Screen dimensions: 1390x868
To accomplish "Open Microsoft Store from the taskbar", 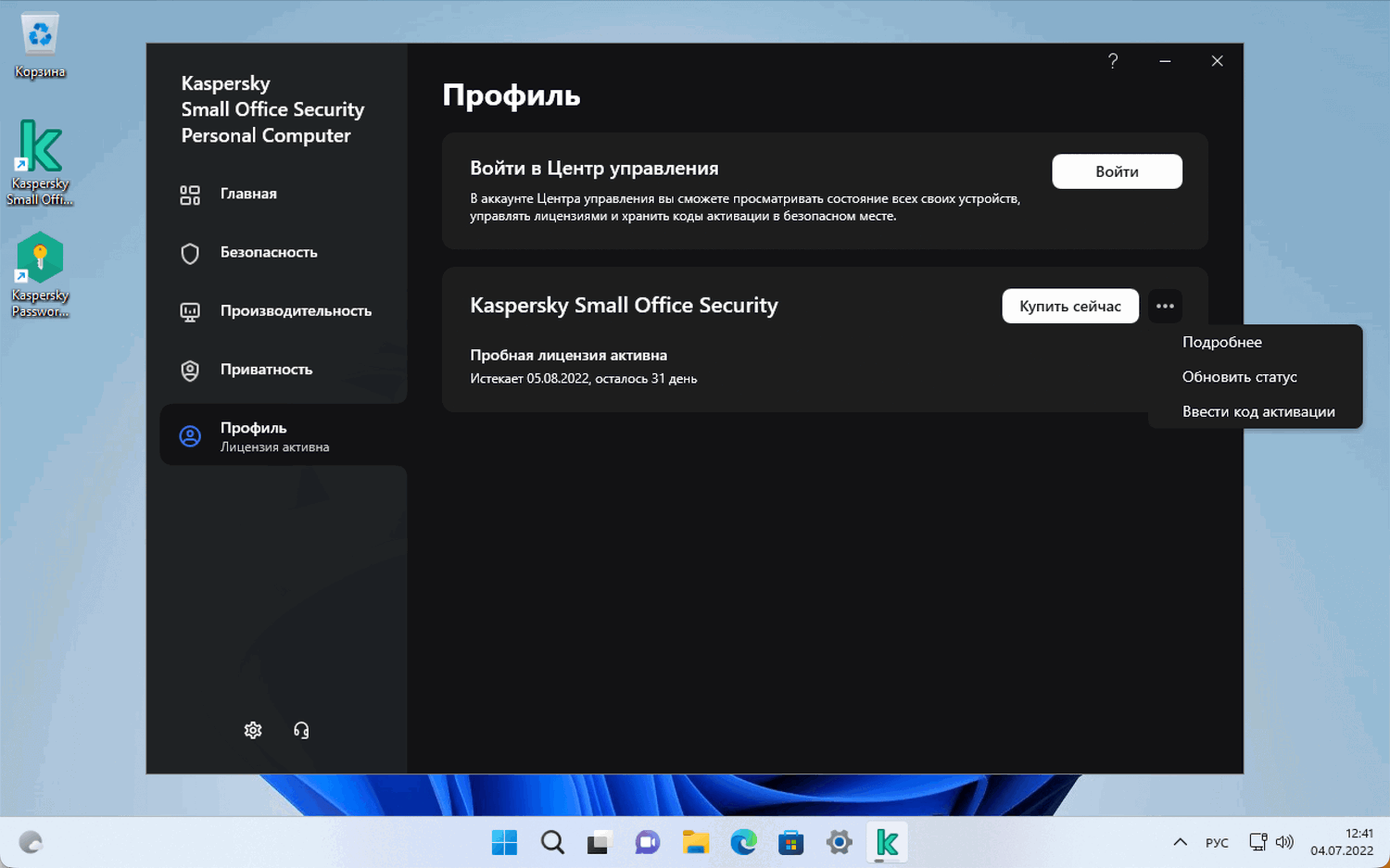I will point(791,842).
